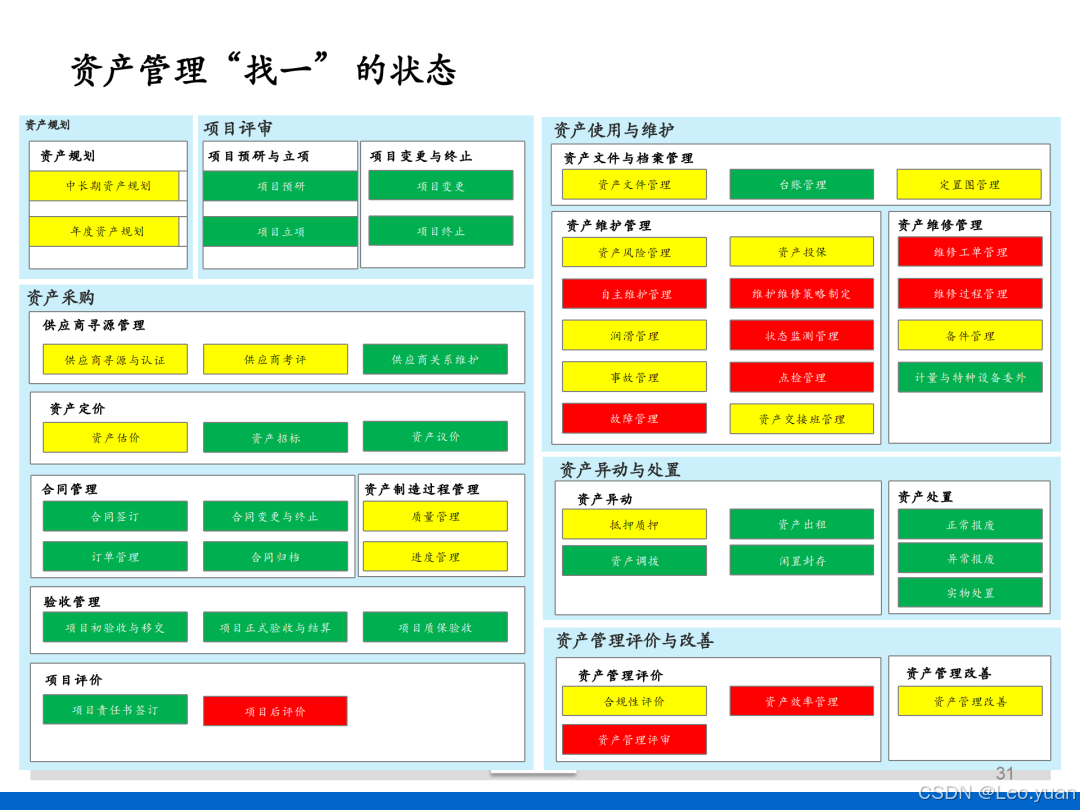Select the 资产管理评审 red box
The height and width of the screenshot is (810, 1080).
(x=634, y=740)
